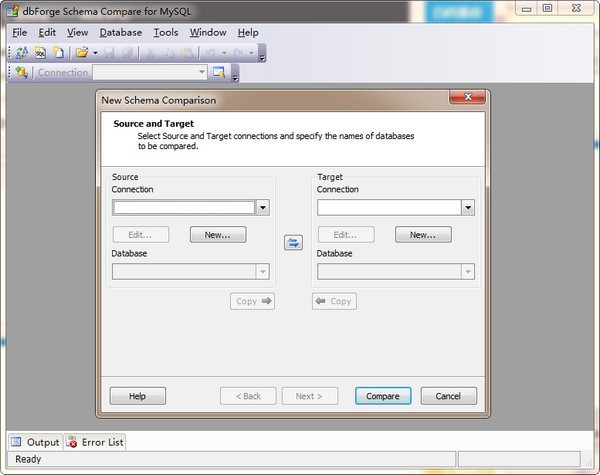600x475 pixels.
Task: Click the Source Connection input field
Action: coord(184,207)
